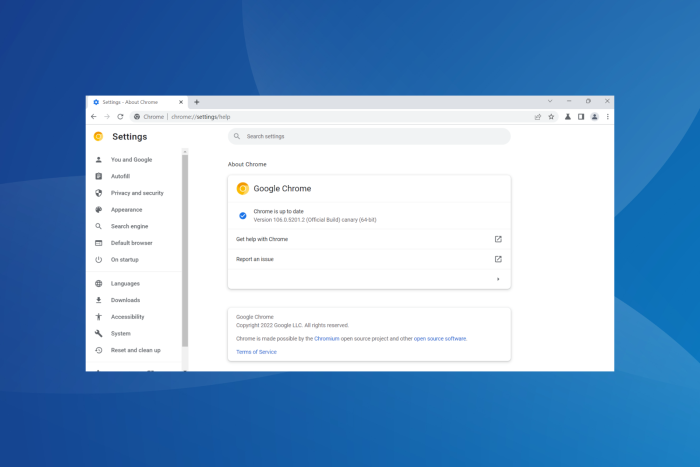Close the Settings - About Chrome tab
Screen dimensions: 700x467
point(181,102)
